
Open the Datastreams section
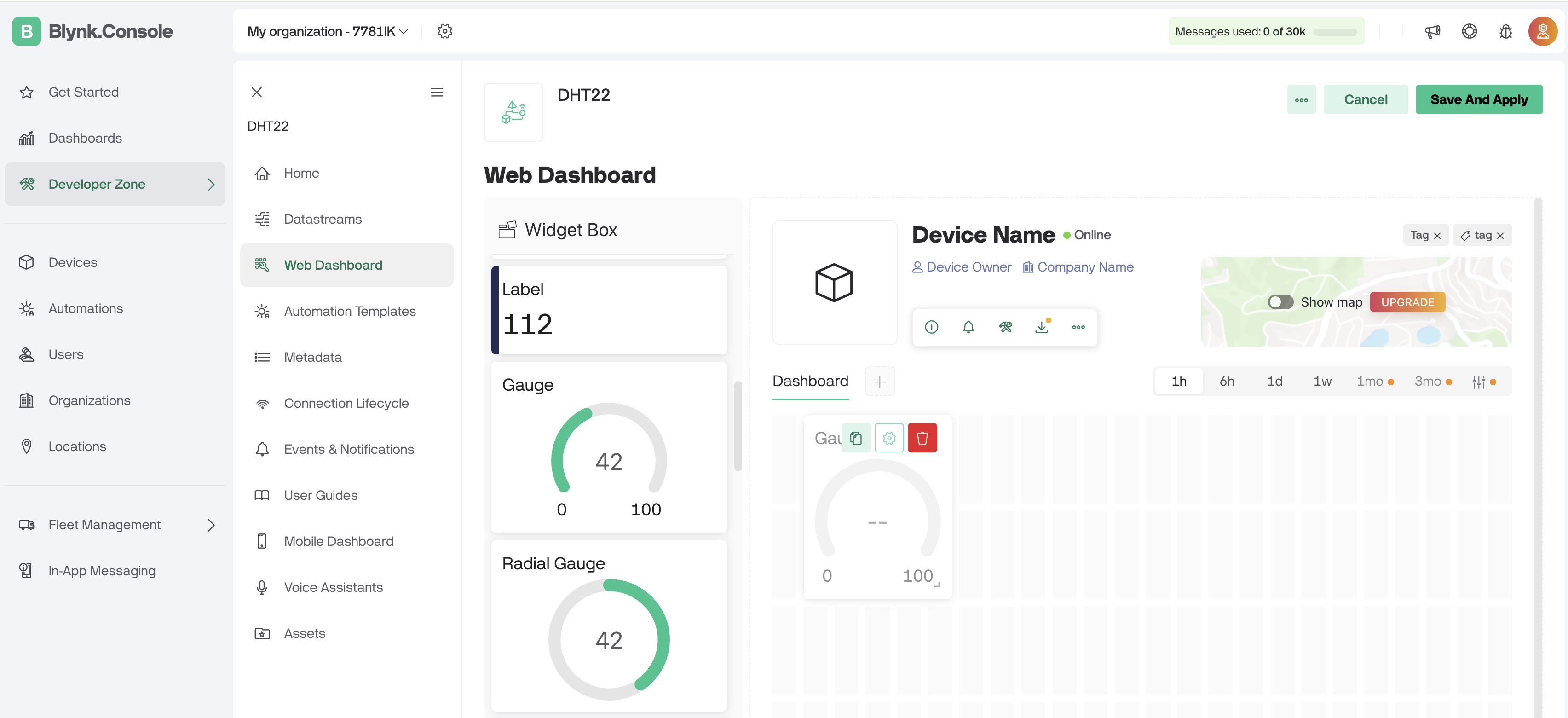tap(347, 219)
